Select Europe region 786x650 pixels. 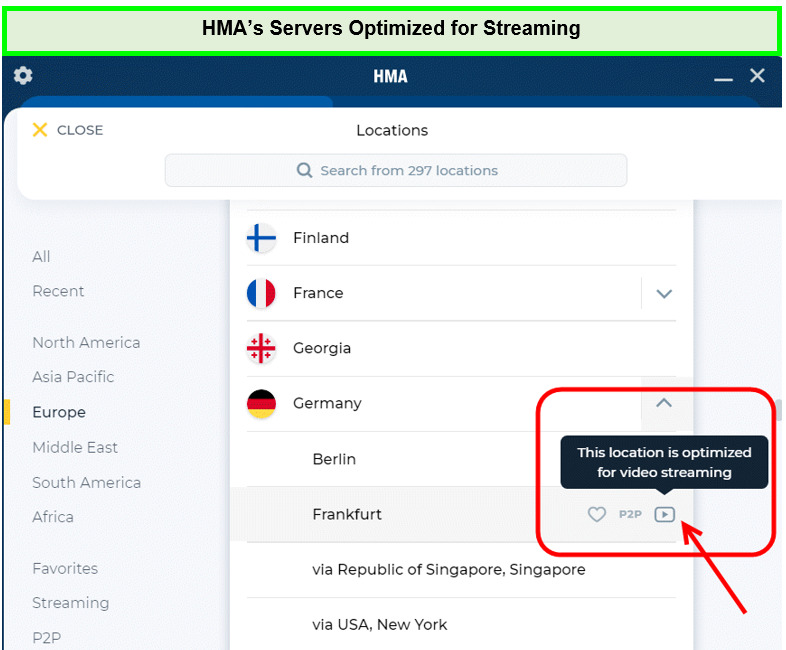click(x=59, y=412)
